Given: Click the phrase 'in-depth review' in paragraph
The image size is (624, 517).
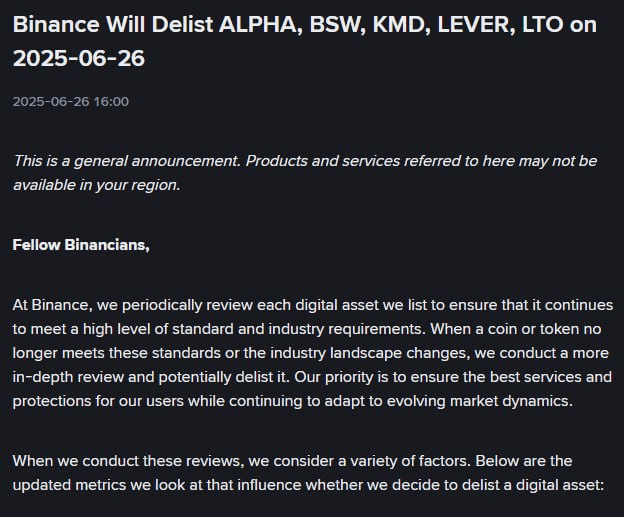Looking at the screenshot, I should [x=68, y=377].
